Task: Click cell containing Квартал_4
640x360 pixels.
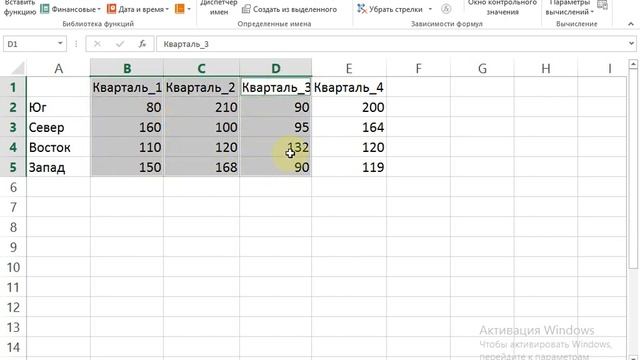Action: point(349,87)
